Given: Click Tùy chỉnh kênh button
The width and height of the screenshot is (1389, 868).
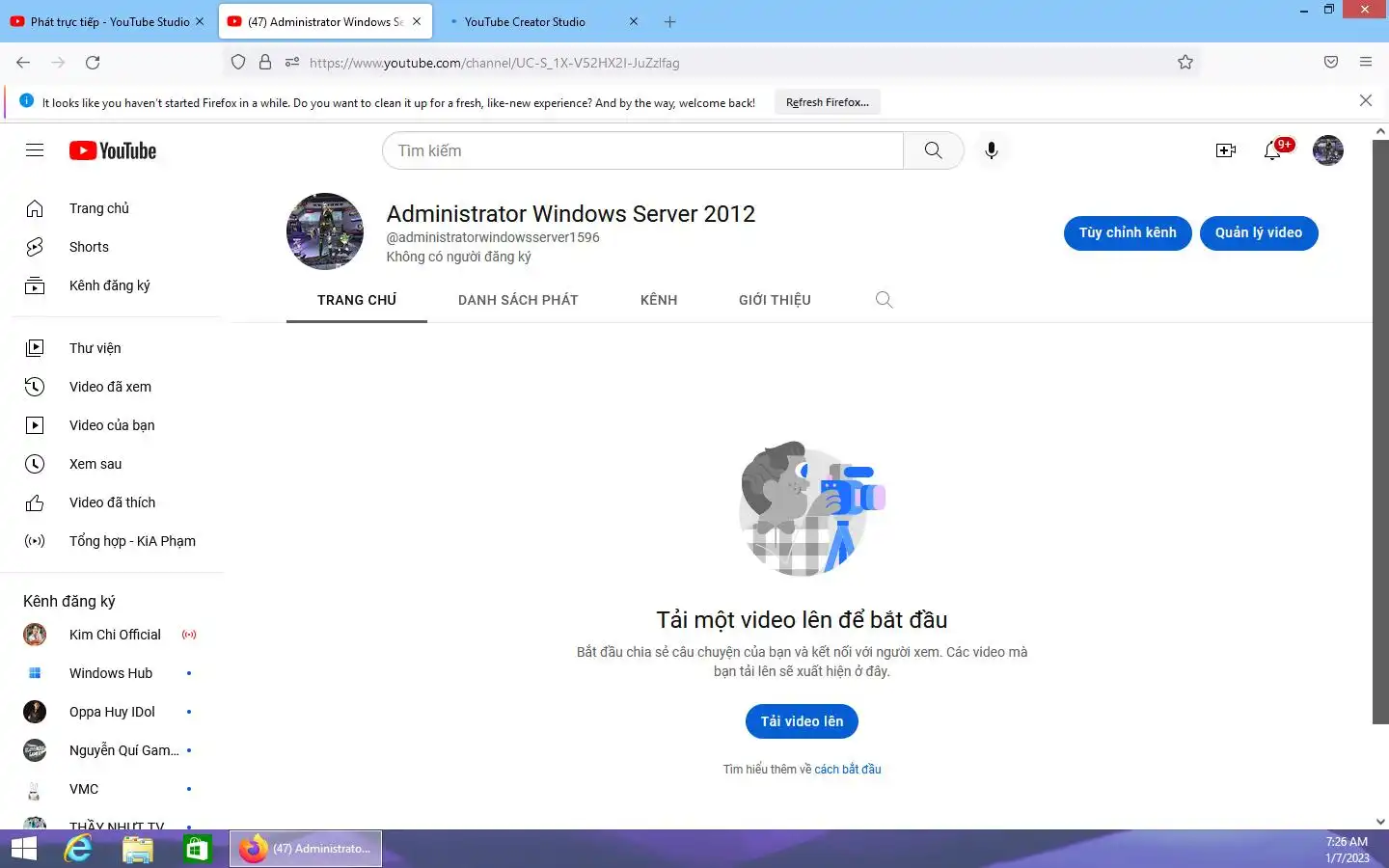Looking at the screenshot, I should [x=1128, y=232].
